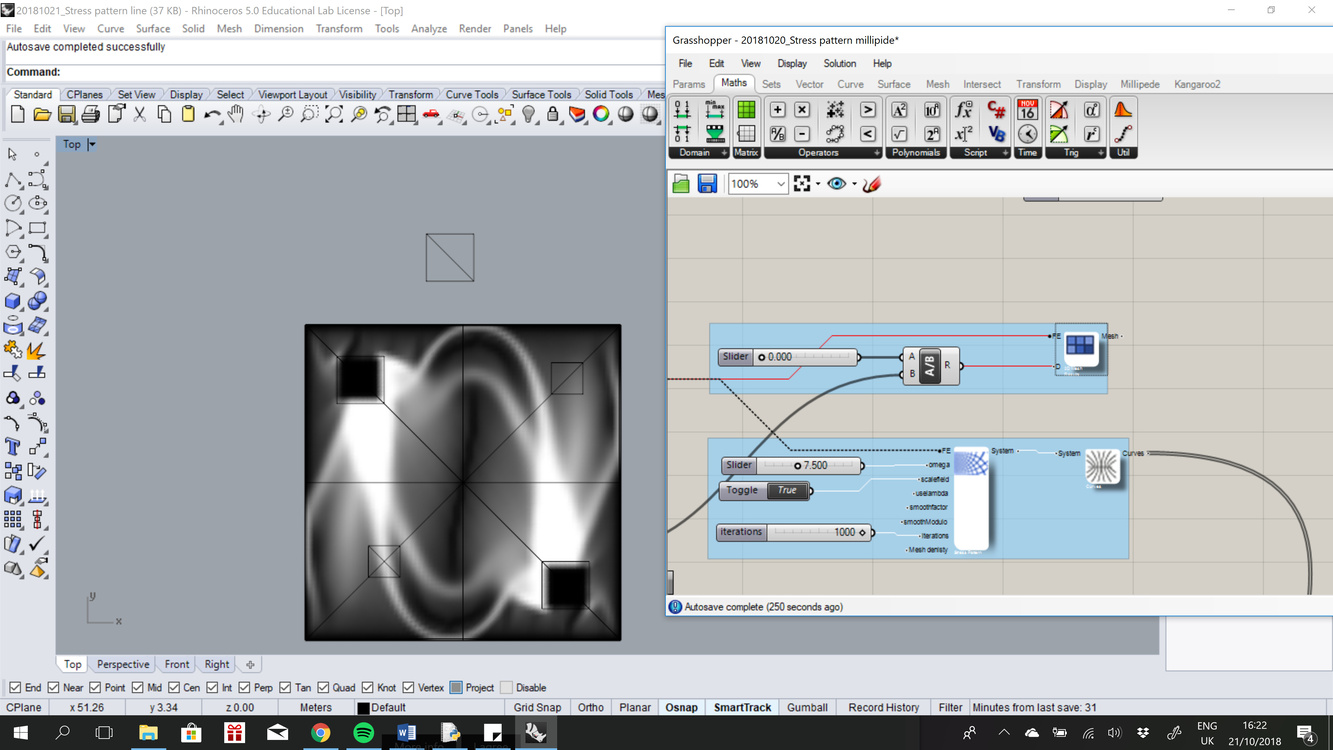
Task: Open the Analyze menu in Rhino
Action: tap(428, 29)
